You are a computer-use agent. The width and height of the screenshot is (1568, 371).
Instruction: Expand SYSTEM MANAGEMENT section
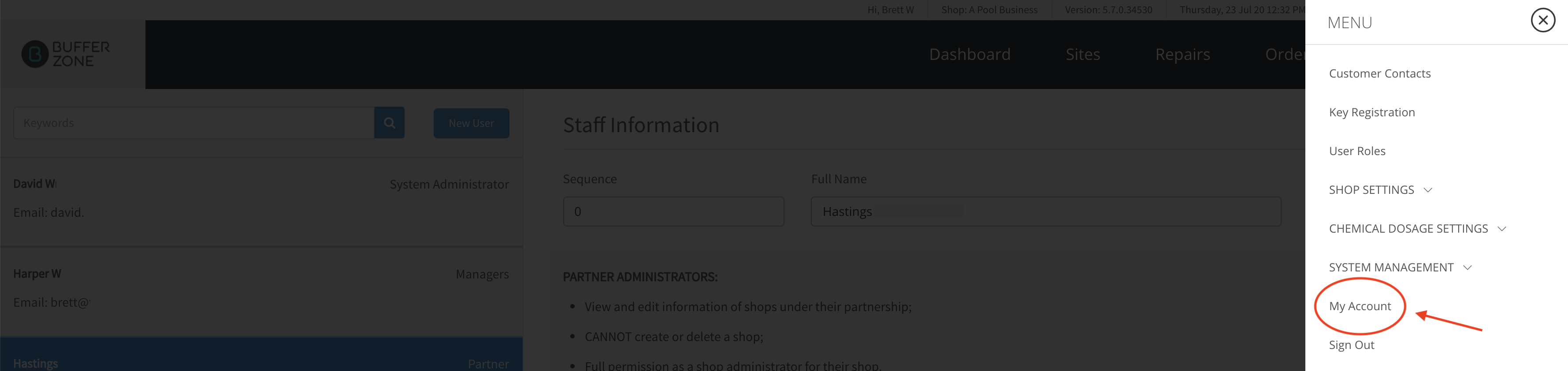(1400, 267)
